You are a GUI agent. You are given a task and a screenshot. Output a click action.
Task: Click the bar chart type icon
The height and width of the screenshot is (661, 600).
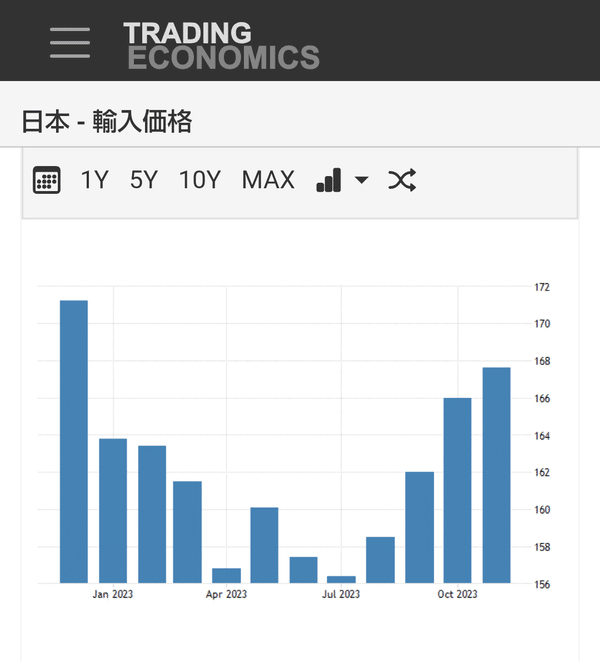point(329,180)
